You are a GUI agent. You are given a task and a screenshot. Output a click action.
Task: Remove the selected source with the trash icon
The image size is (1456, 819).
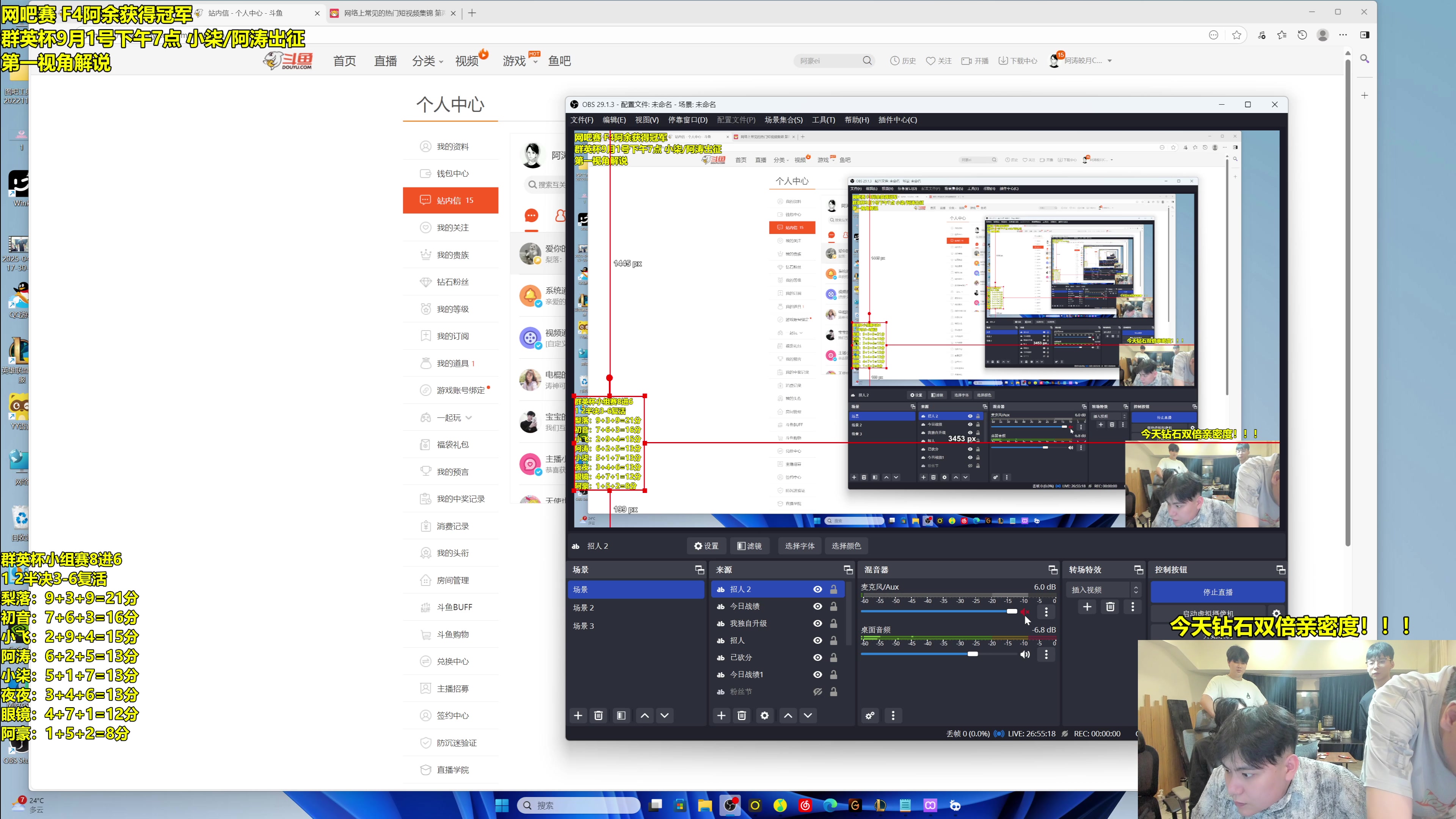coord(742,715)
